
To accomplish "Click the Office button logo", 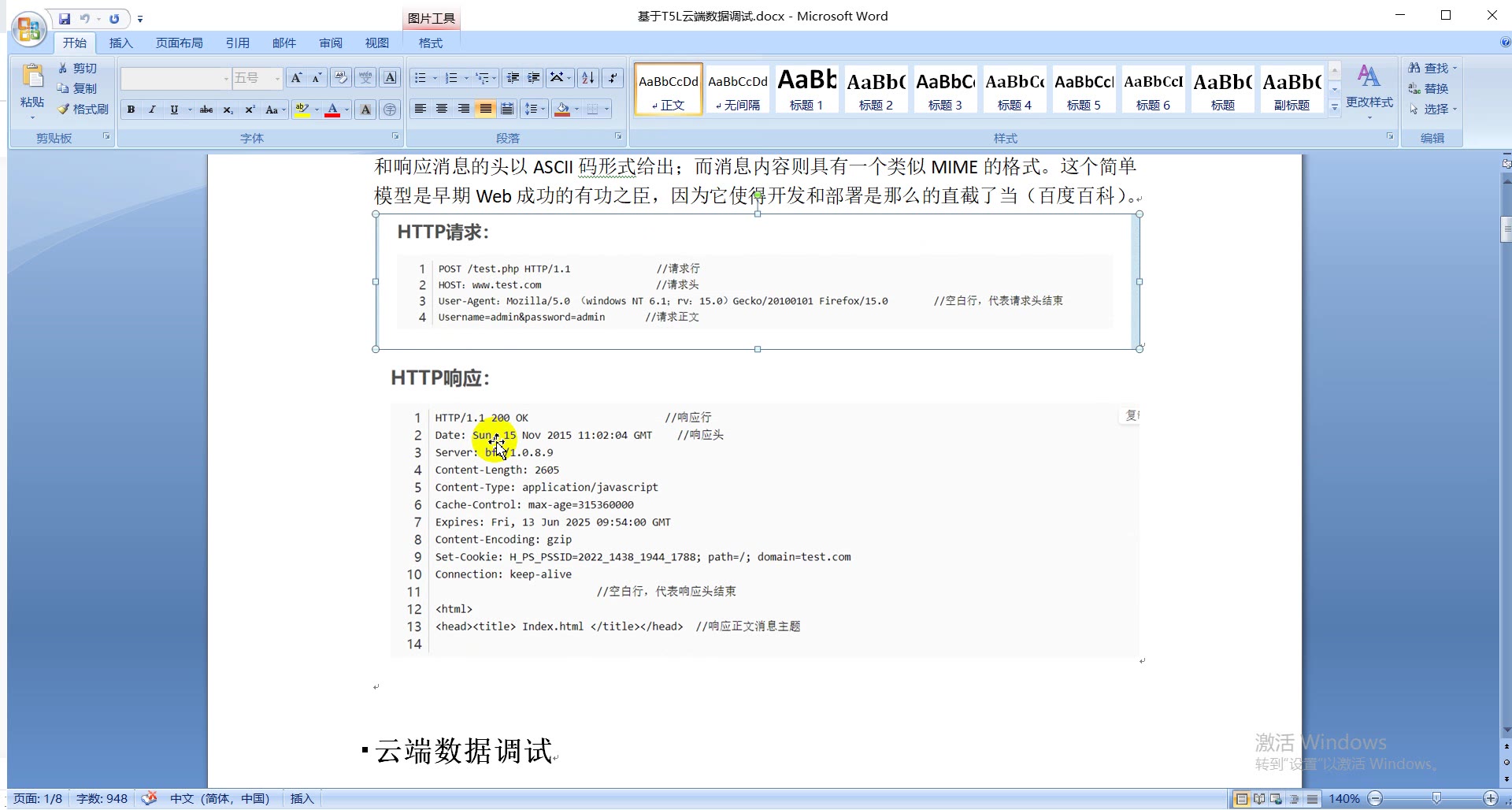I will pos(29,29).
